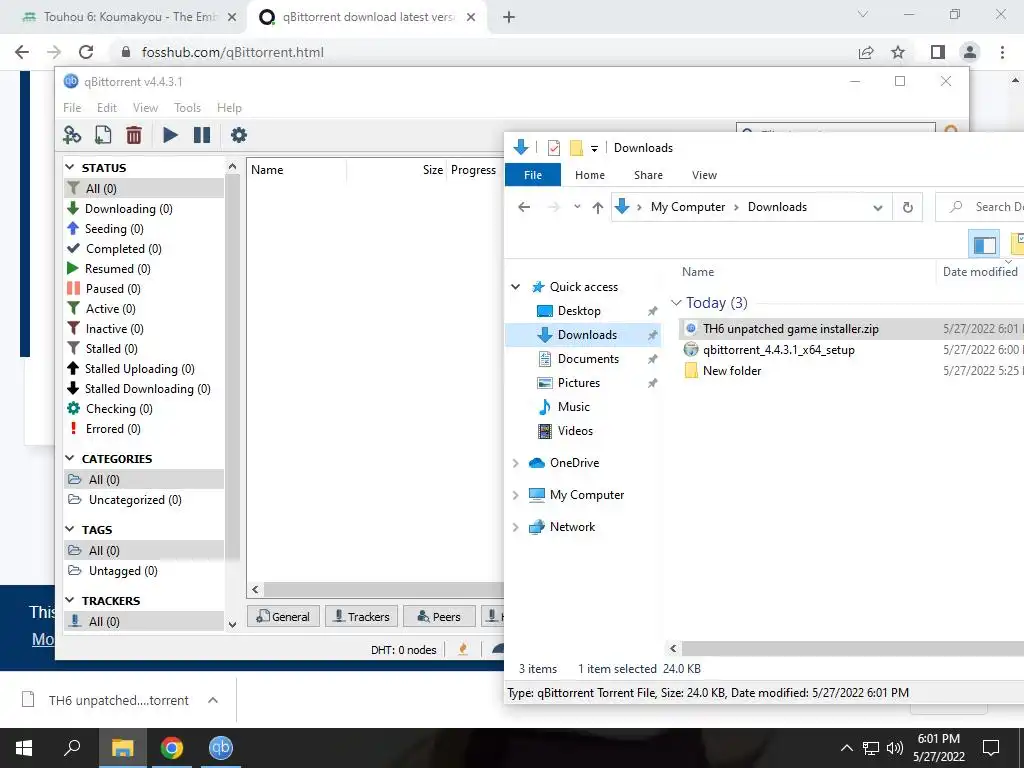The image size is (1024, 768).
Task: Collapse the Today (3) file group
Action: pyautogui.click(x=677, y=302)
